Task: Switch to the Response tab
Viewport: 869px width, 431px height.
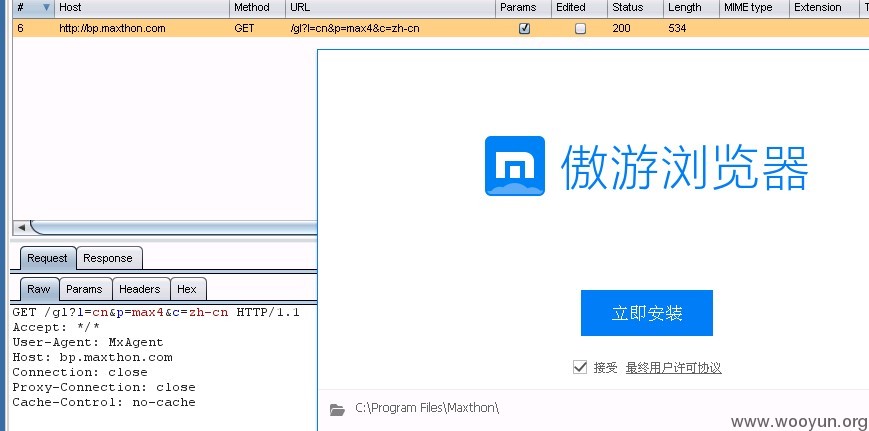Action: click(108, 258)
